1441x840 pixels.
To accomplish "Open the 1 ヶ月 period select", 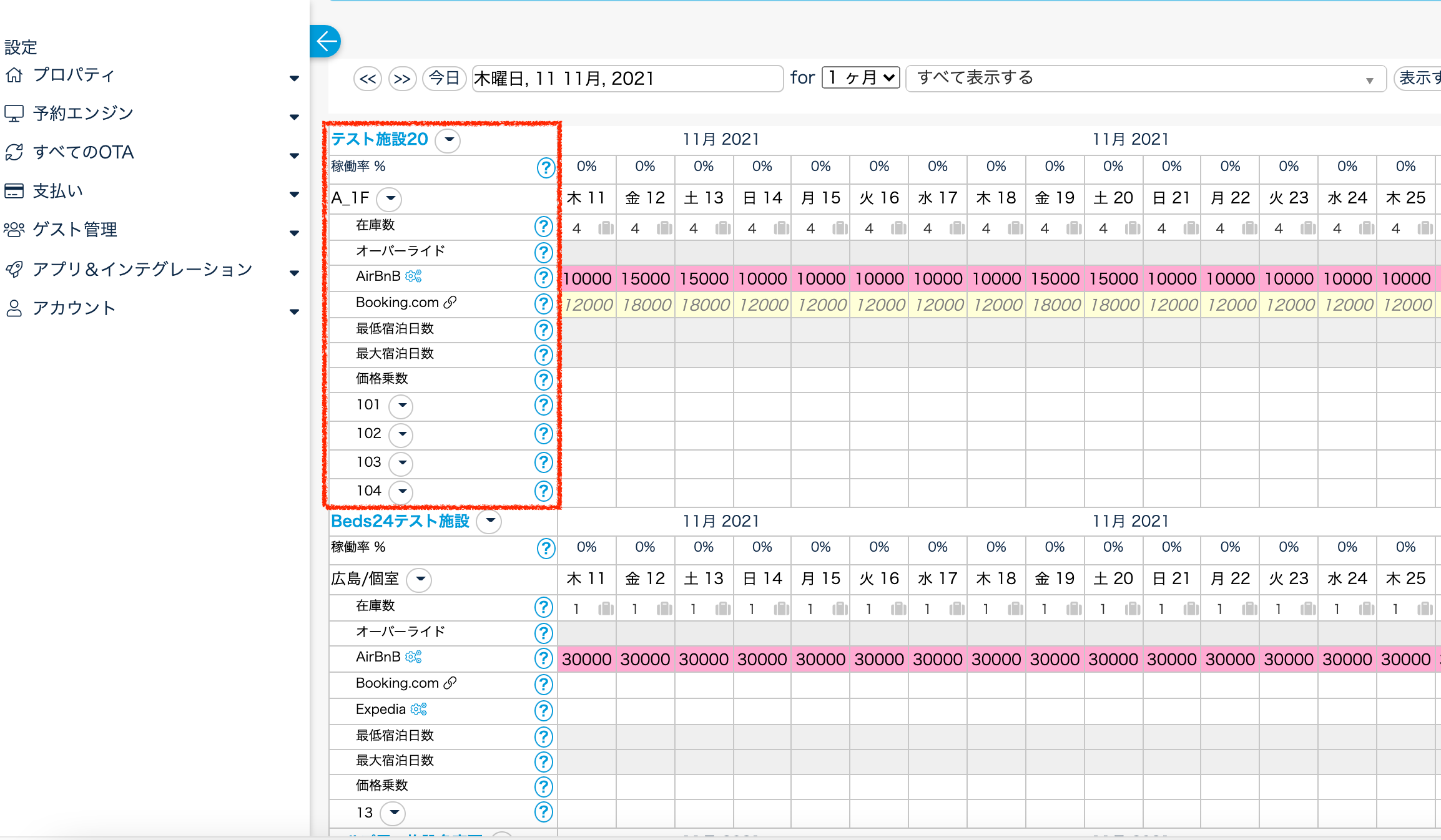I will pos(860,78).
